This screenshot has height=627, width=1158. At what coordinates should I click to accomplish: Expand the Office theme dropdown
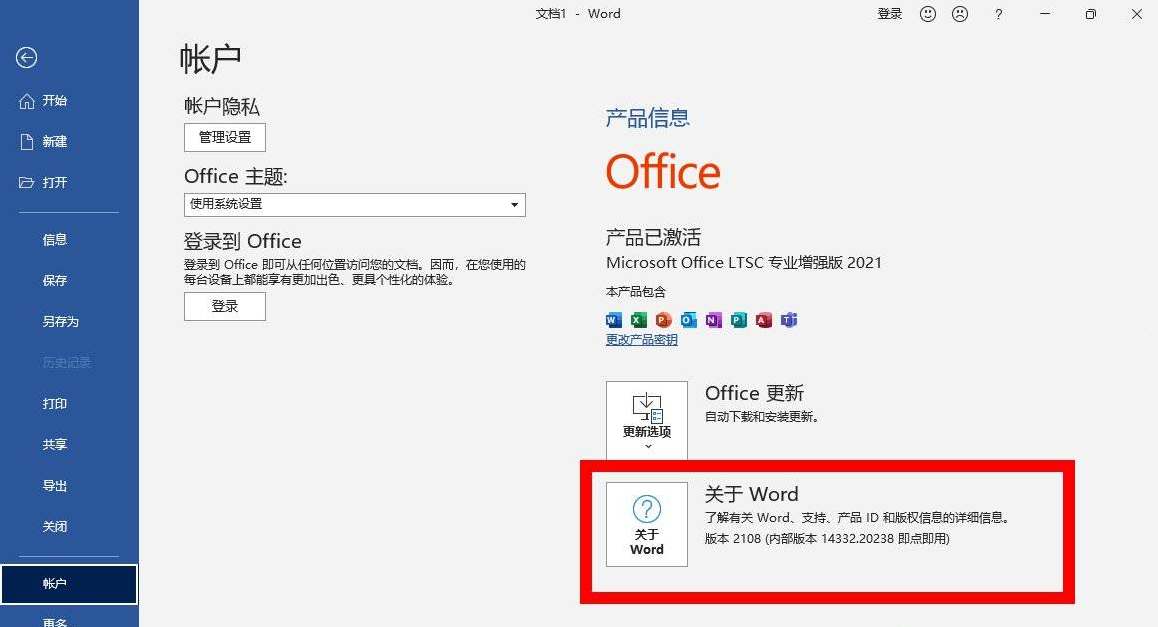(514, 204)
